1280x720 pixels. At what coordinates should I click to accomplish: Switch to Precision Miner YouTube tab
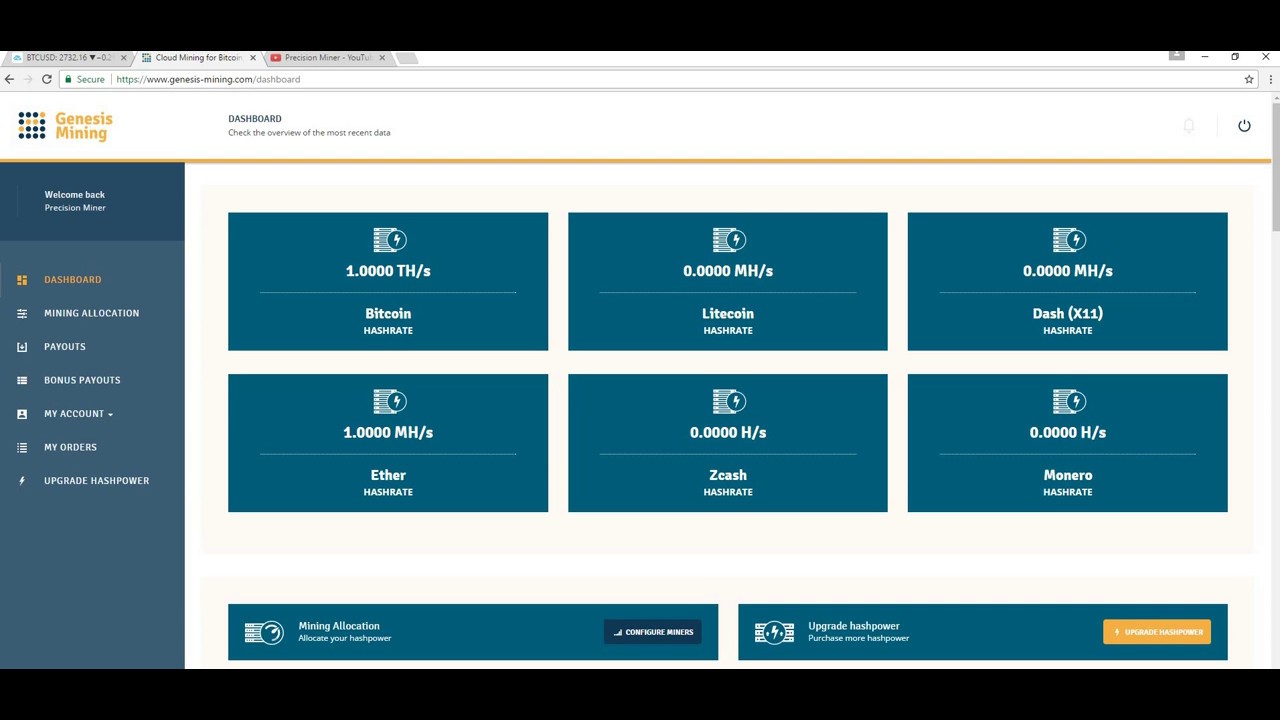[327, 58]
